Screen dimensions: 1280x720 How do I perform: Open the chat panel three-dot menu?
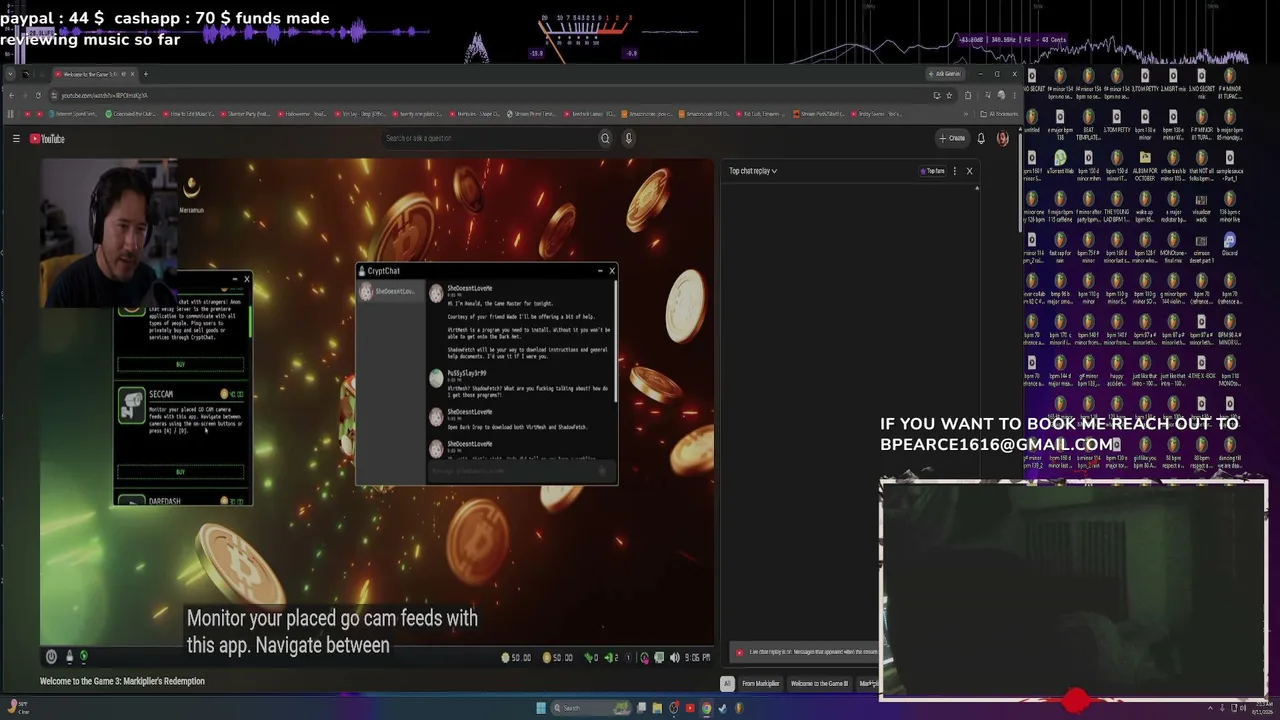point(954,171)
